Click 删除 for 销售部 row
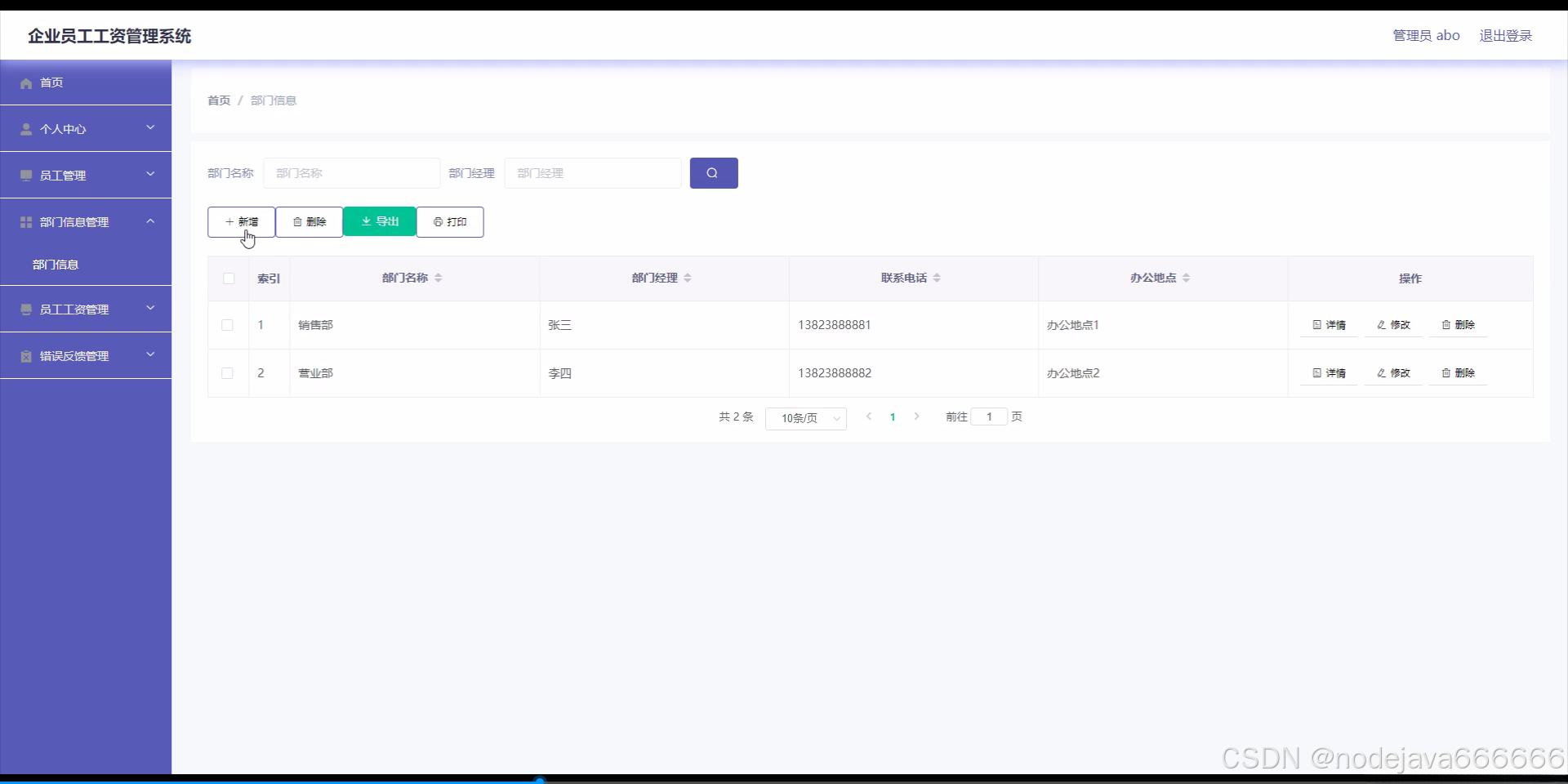The image size is (1568, 784). [x=1458, y=325]
